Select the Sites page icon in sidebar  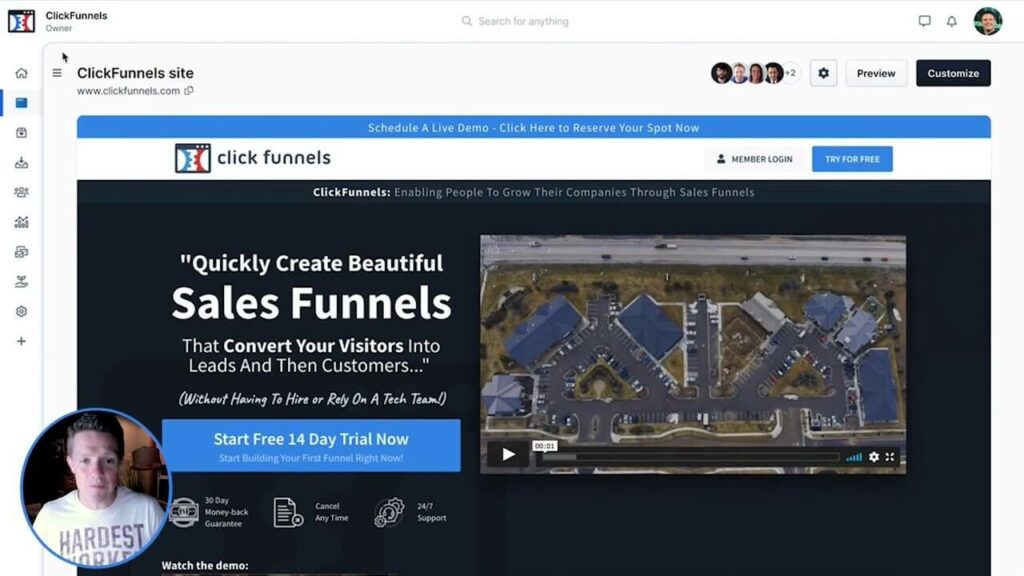(x=22, y=103)
